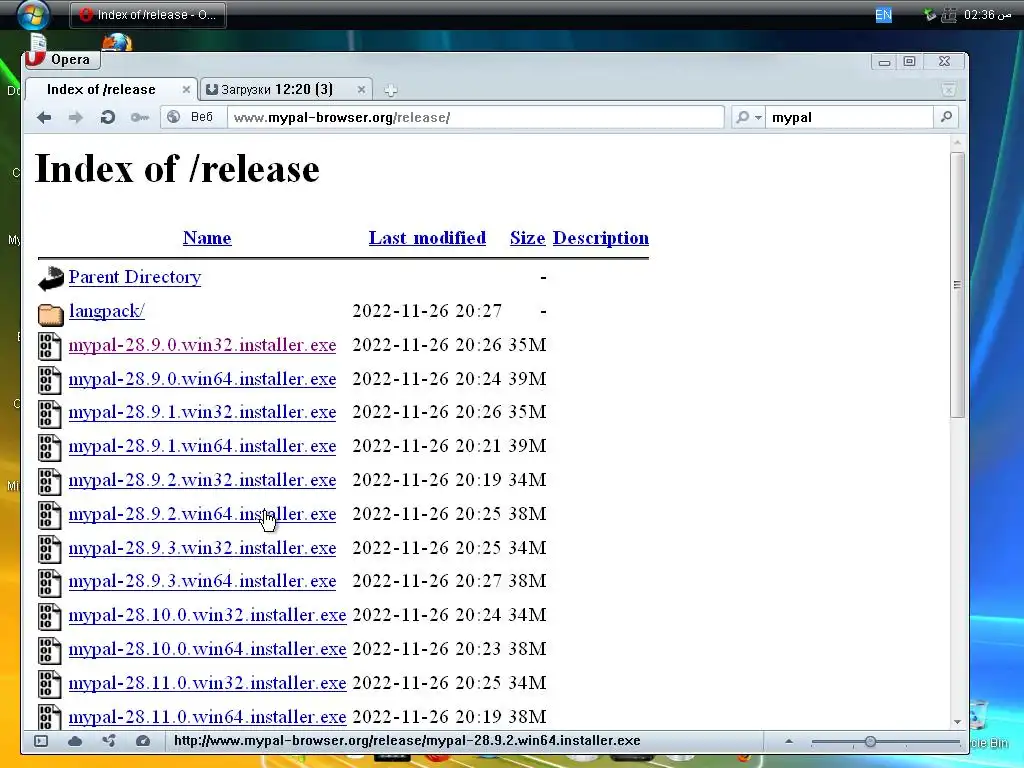Screen dimensions: 1024x768
Task: Reload the page with the refresh icon
Action: (x=108, y=118)
